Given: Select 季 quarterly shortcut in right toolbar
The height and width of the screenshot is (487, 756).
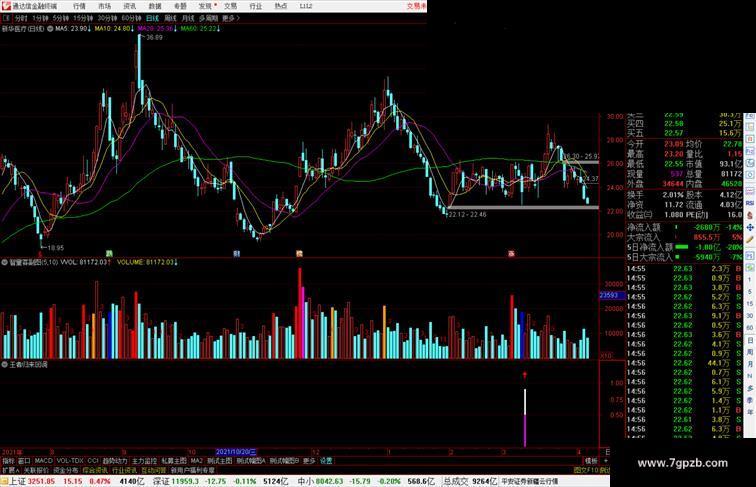Looking at the screenshot, I should pos(750,399).
